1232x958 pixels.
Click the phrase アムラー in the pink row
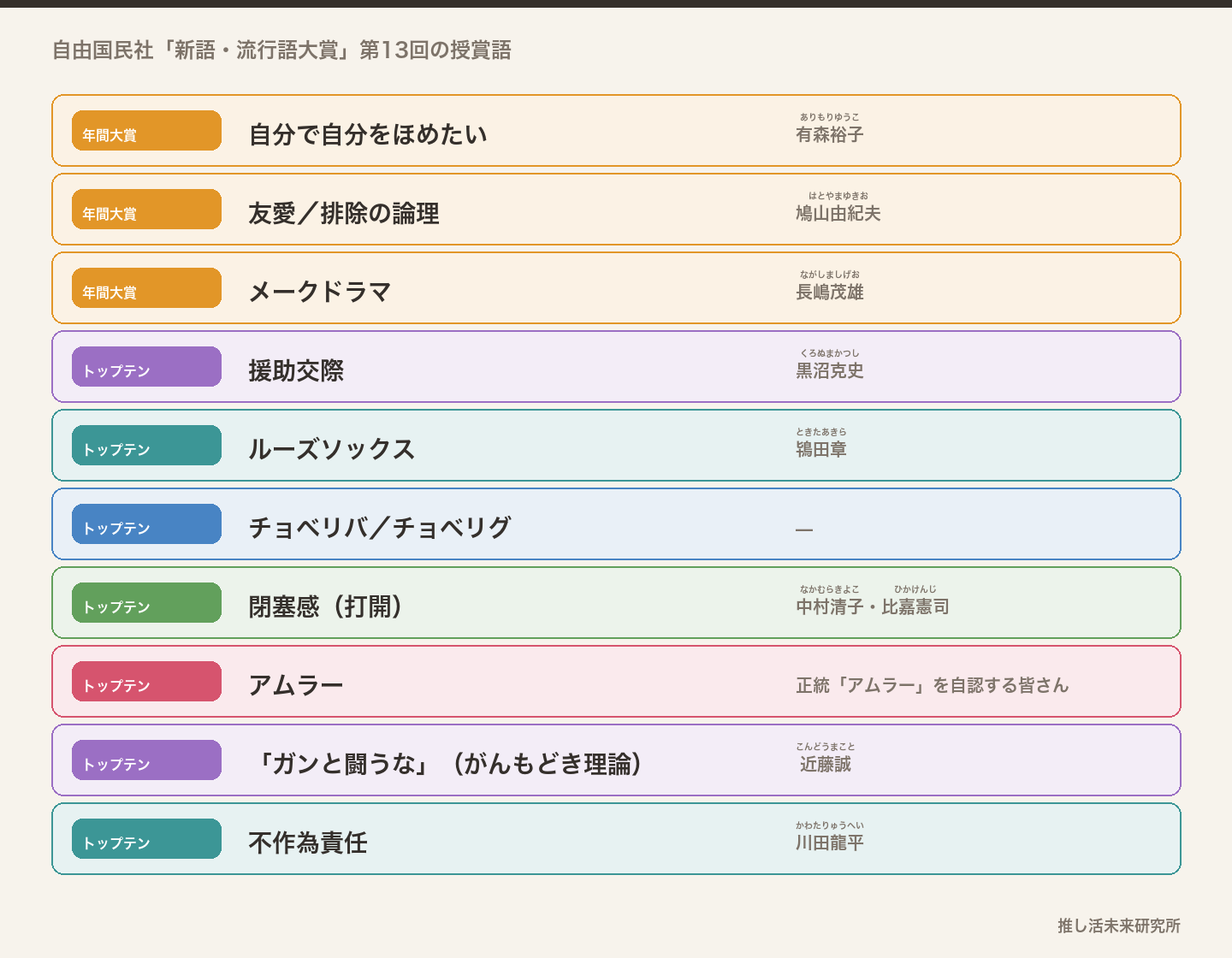(x=296, y=685)
